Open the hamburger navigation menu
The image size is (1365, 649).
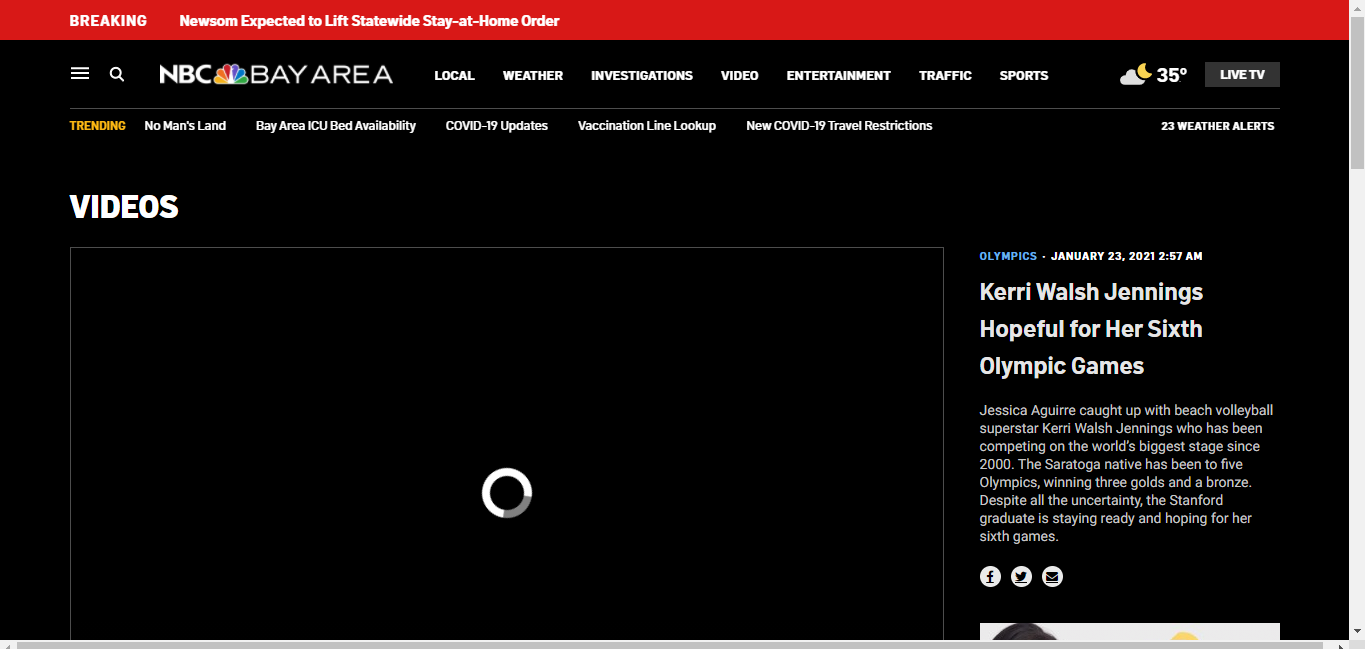tap(80, 74)
